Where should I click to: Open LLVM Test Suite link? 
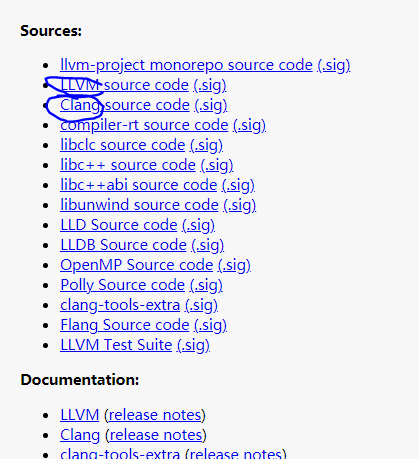[x=116, y=345]
